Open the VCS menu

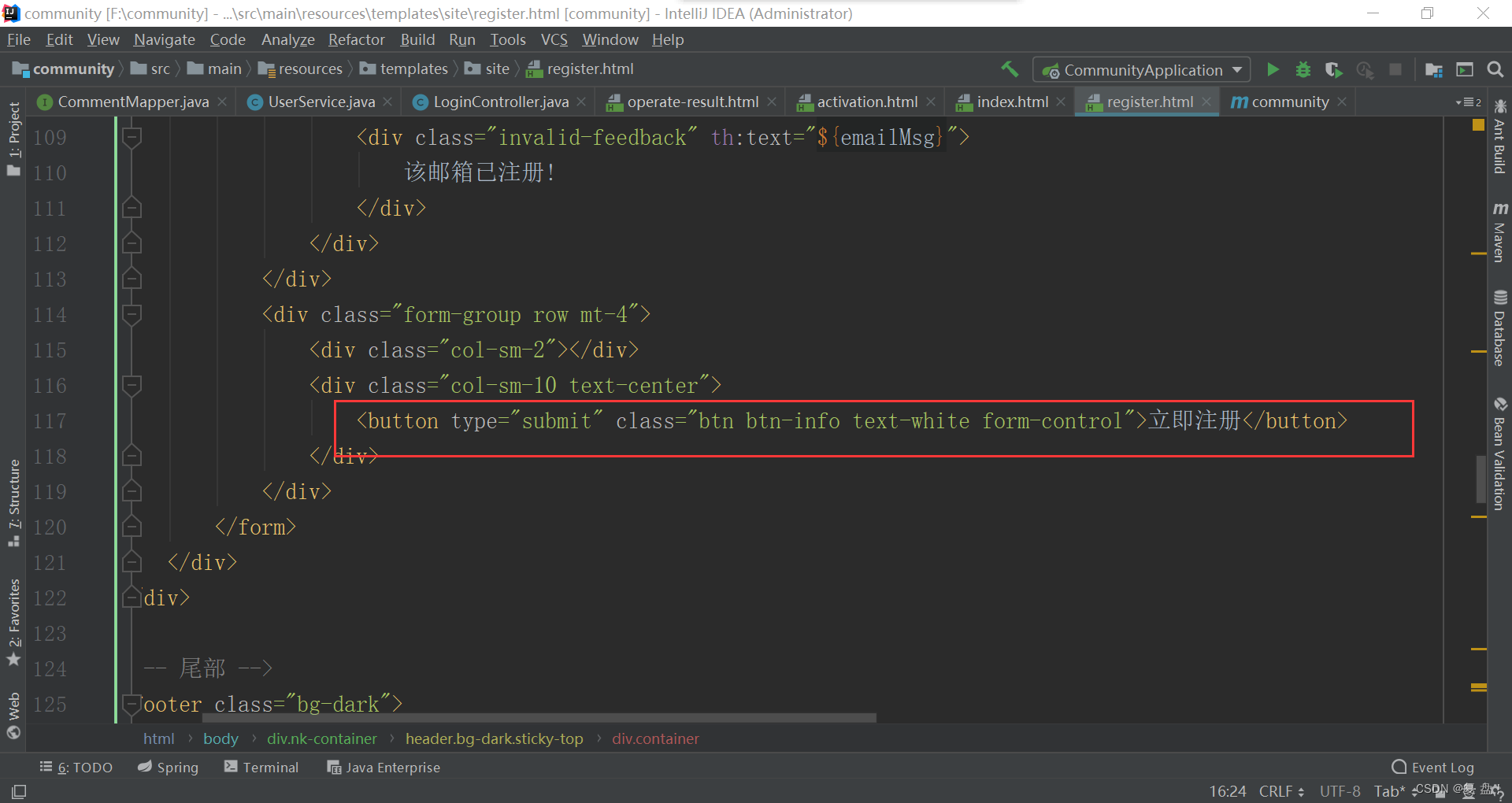point(554,39)
